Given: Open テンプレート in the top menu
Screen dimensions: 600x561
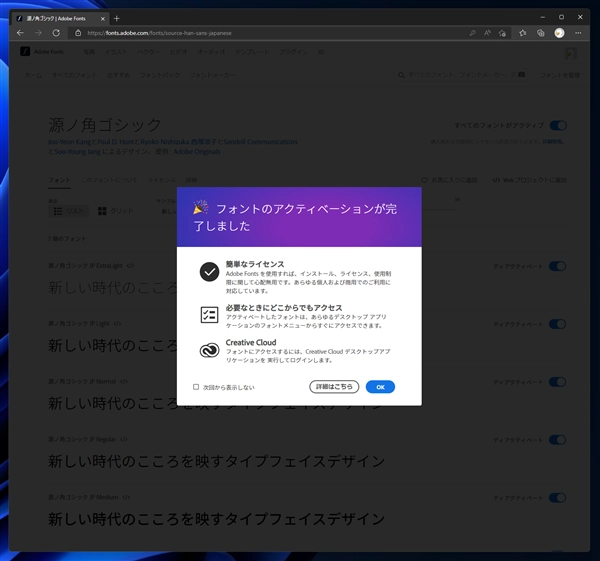Looking at the screenshot, I should pyautogui.click(x=252, y=52).
